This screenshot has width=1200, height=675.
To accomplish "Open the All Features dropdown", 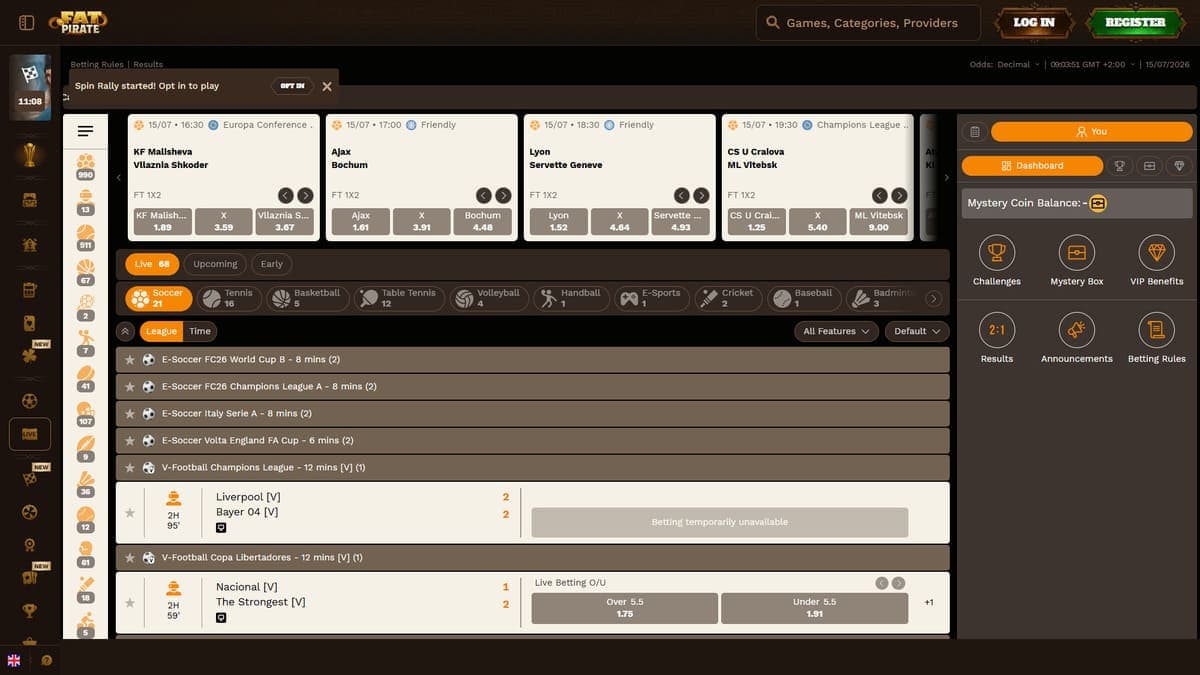I will [836, 331].
